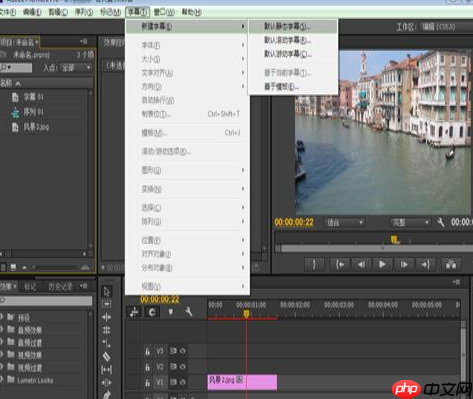The image size is (473, 399).
Task: Click the timeline playhead marker
Action: [x=246, y=314]
